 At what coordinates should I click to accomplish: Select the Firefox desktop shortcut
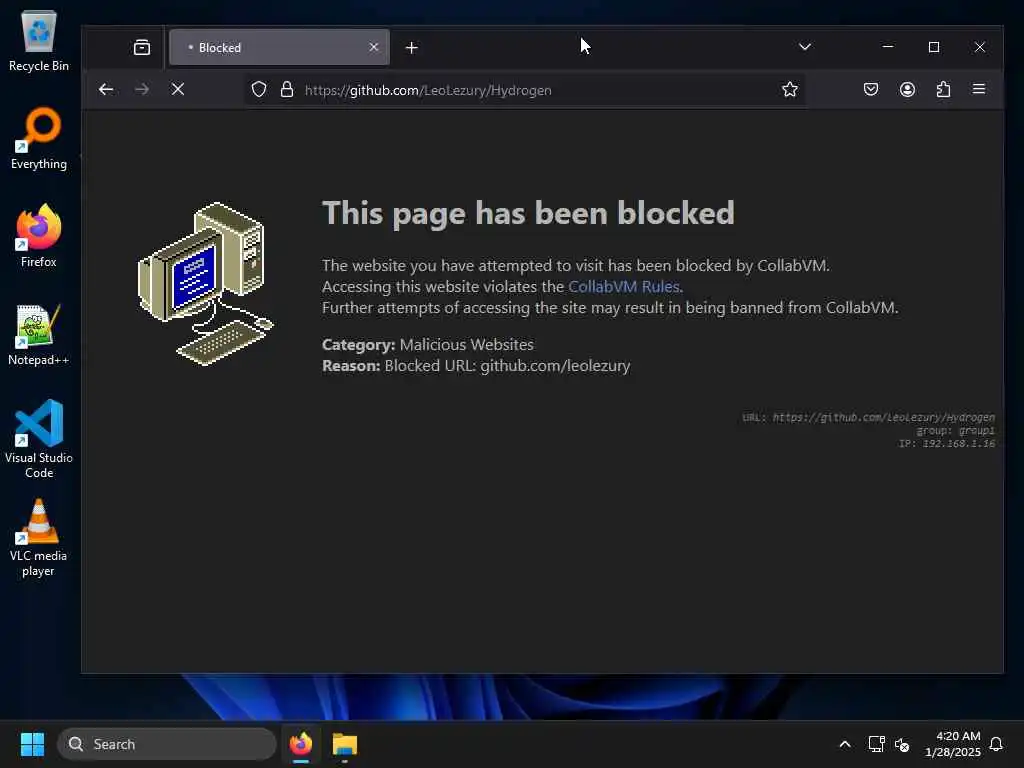pos(39,236)
